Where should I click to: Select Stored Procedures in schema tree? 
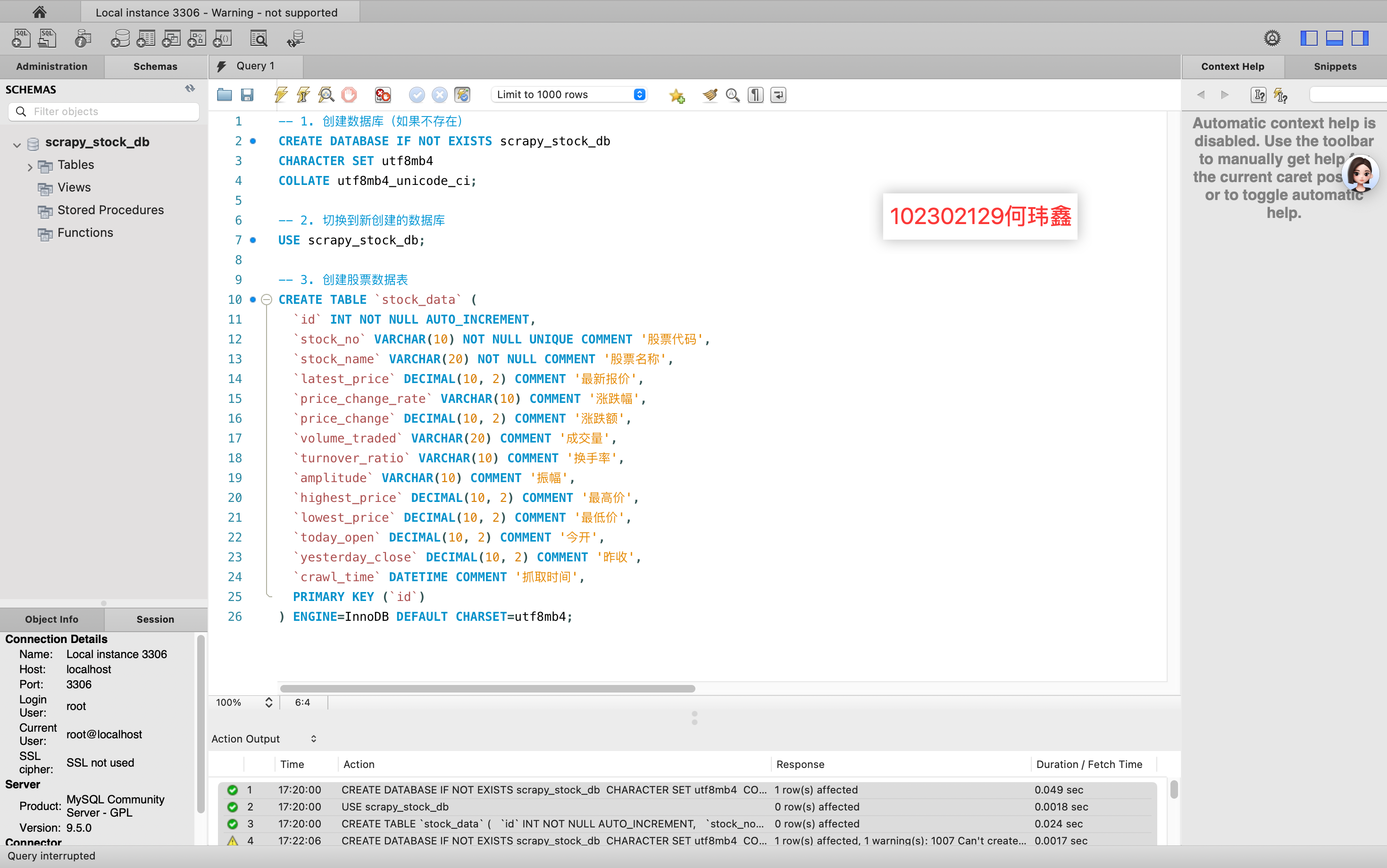click(x=110, y=210)
